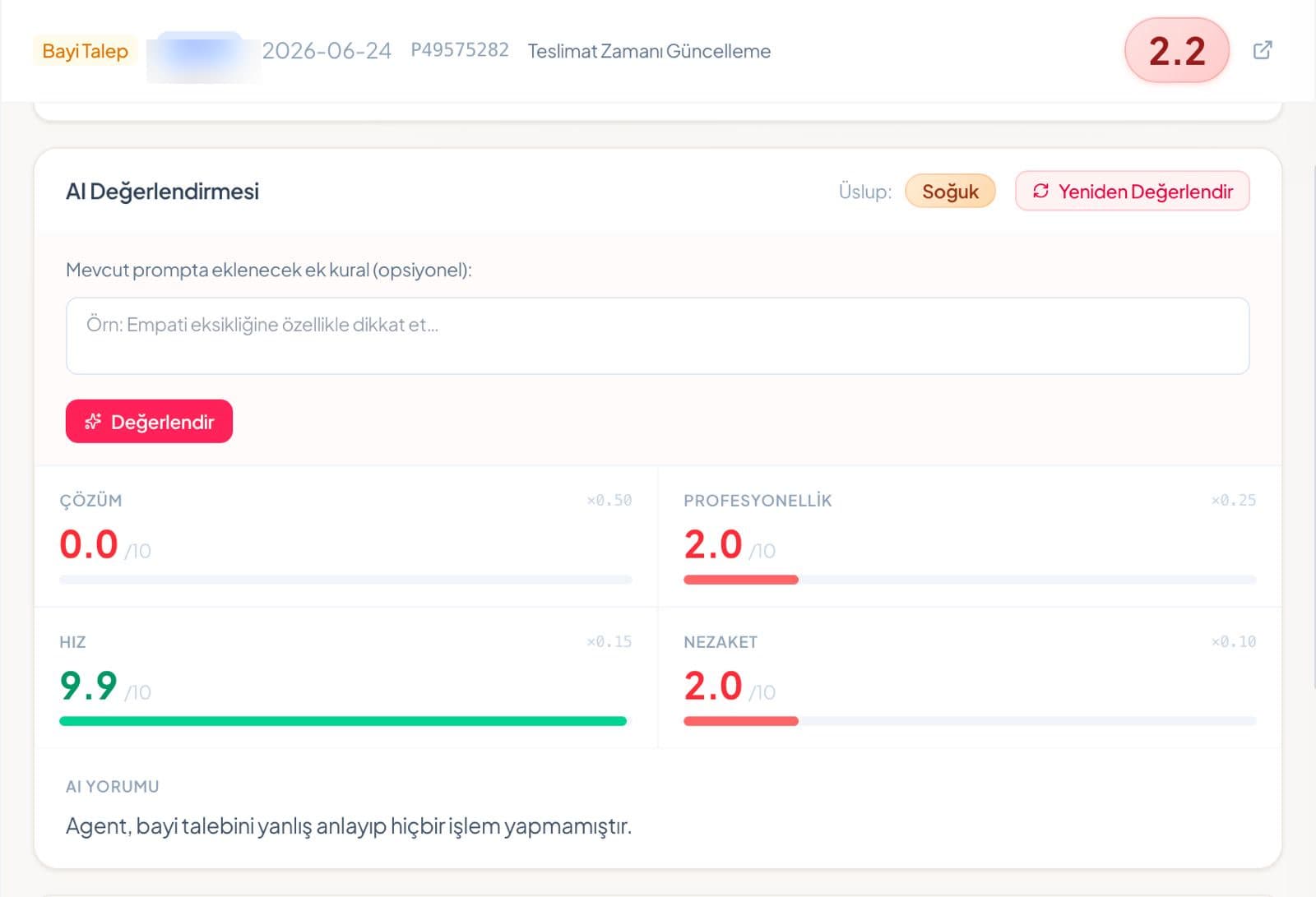Click the Üslup label
This screenshot has width=1316, height=897.
tap(865, 192)
